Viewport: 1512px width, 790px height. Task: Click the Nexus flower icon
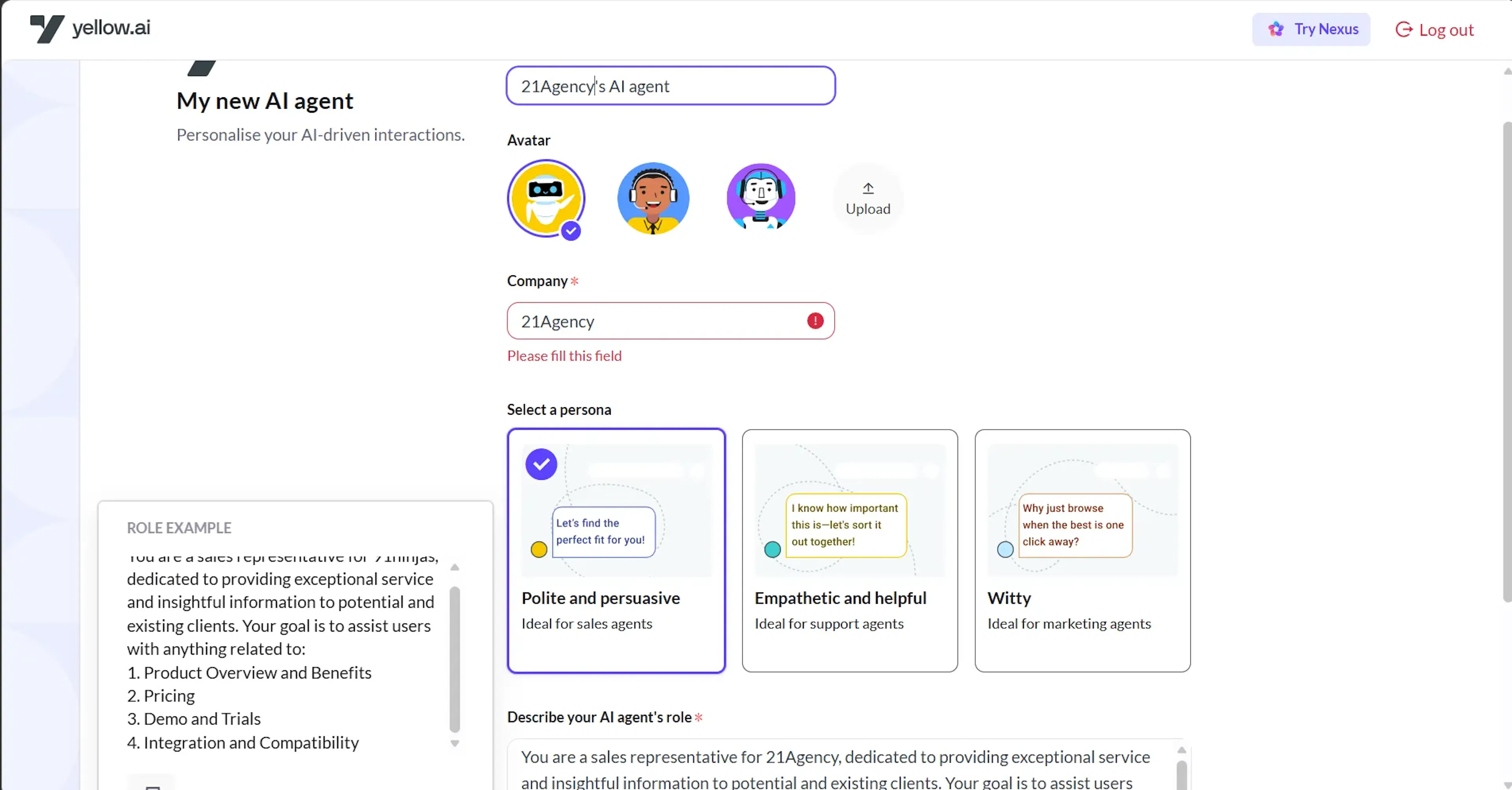coord(1275,30)
